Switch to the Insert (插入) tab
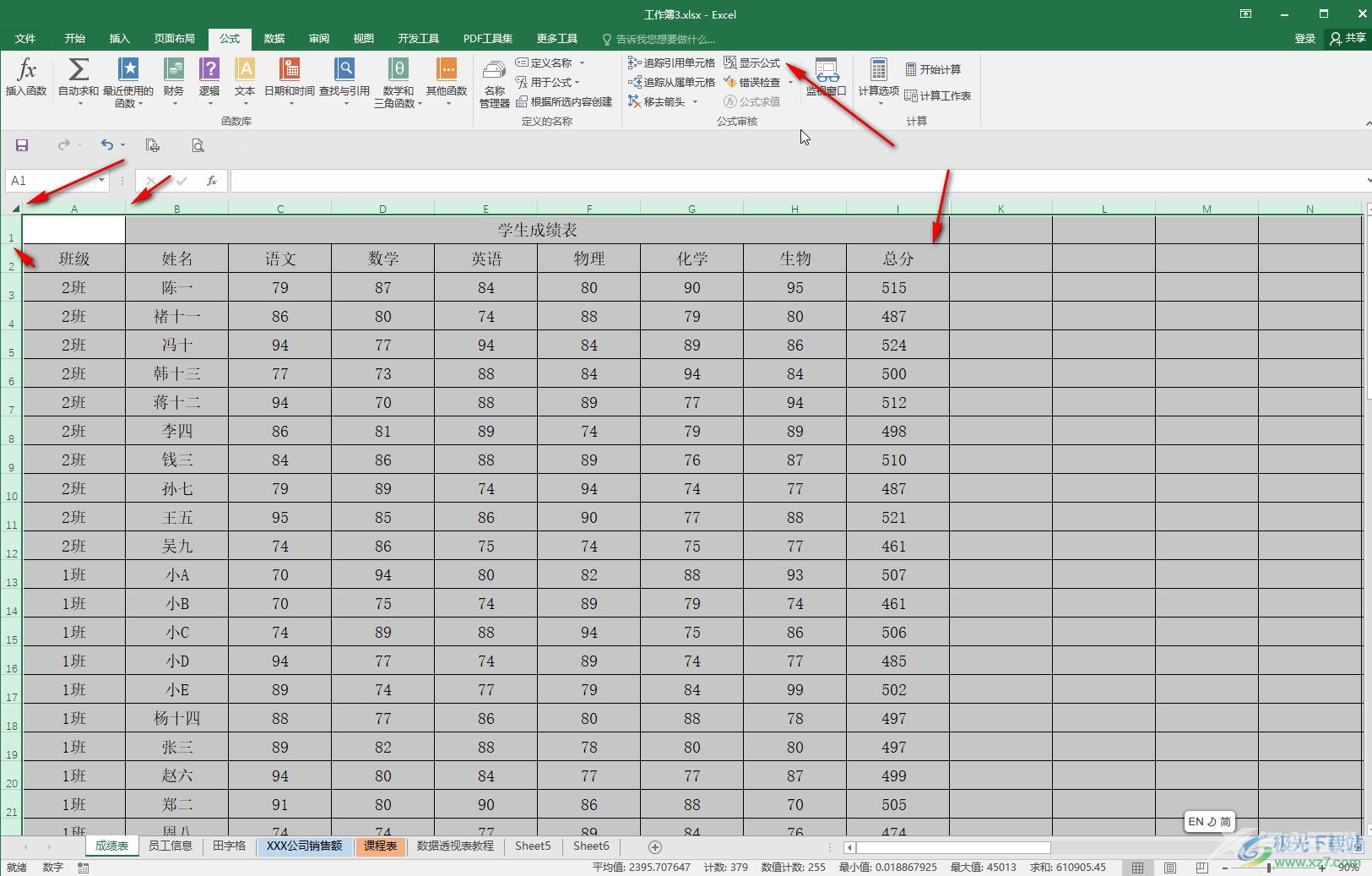1372x876 pixels. [x=120, y=38]
